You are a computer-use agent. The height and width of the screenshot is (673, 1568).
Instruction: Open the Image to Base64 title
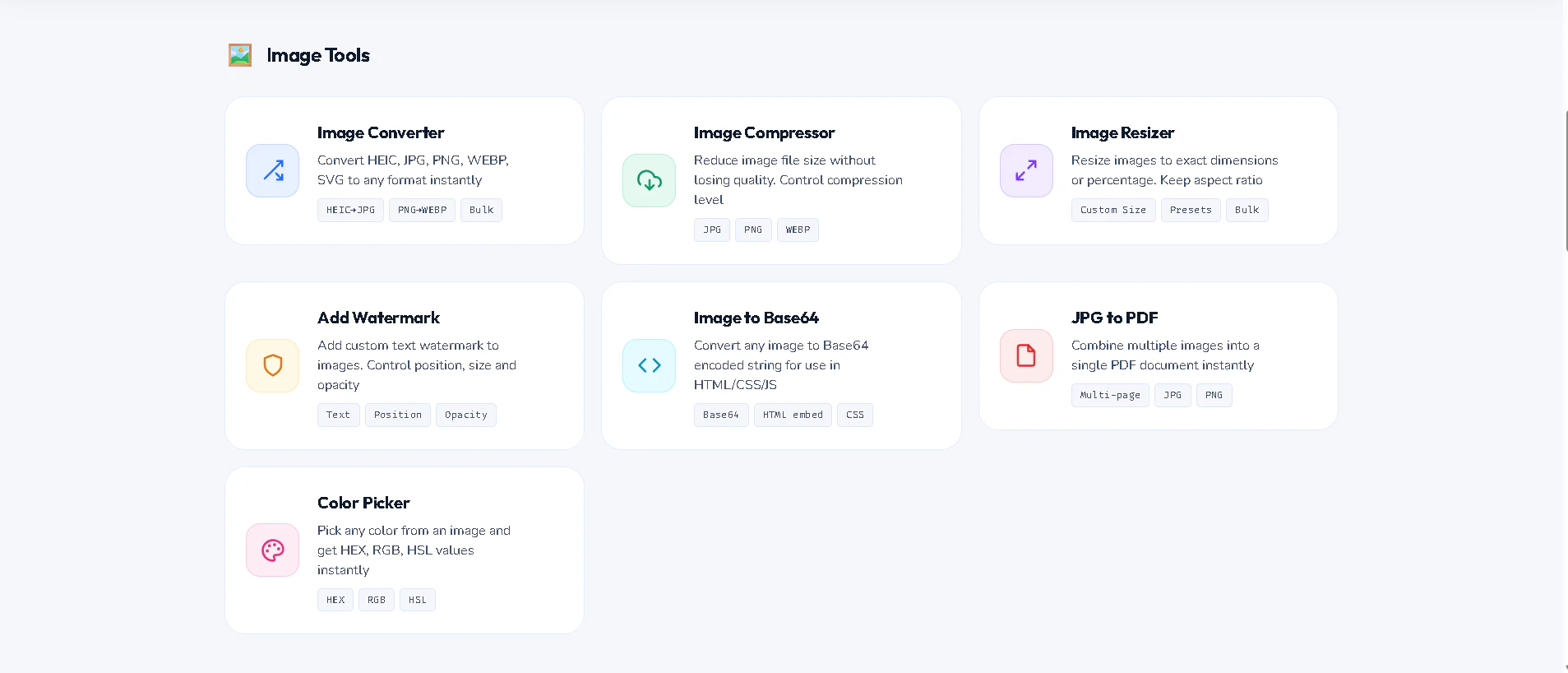click(756, 318)
